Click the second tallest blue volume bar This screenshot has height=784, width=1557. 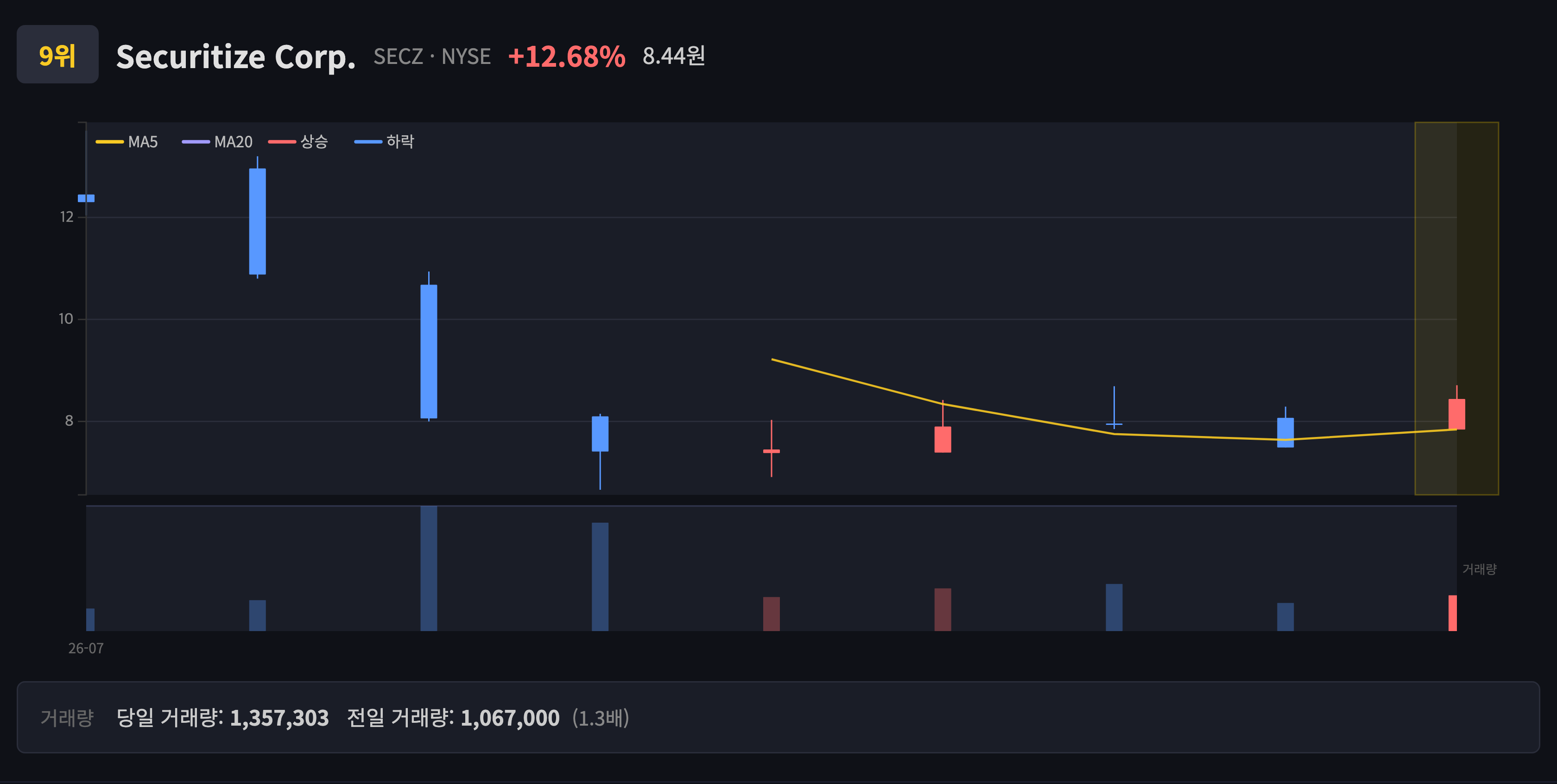600,577
